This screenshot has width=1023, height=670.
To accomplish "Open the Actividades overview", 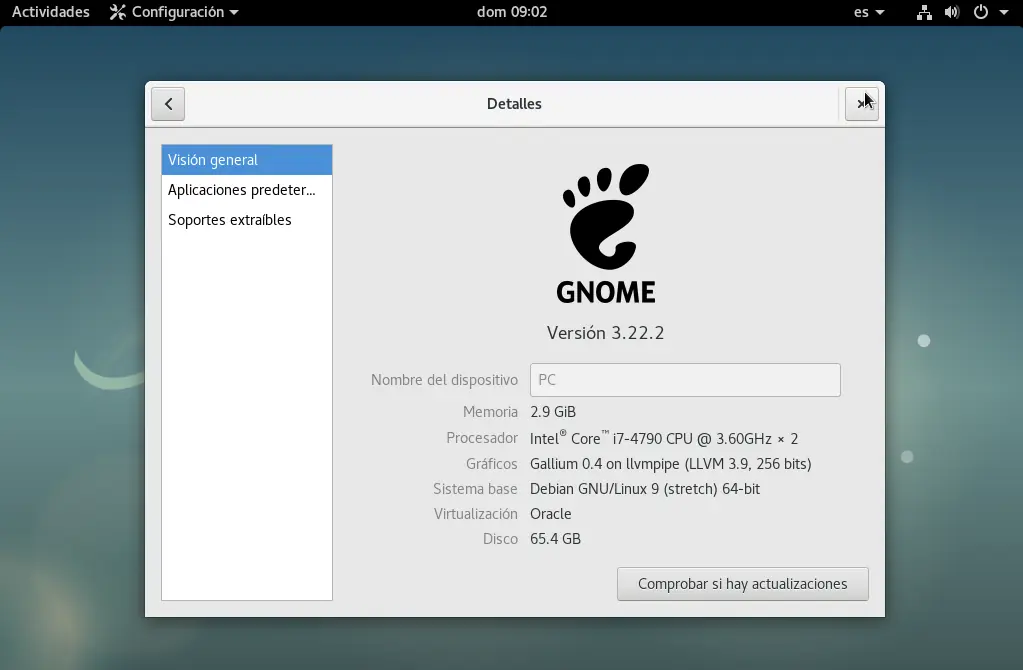I will 51,12.
